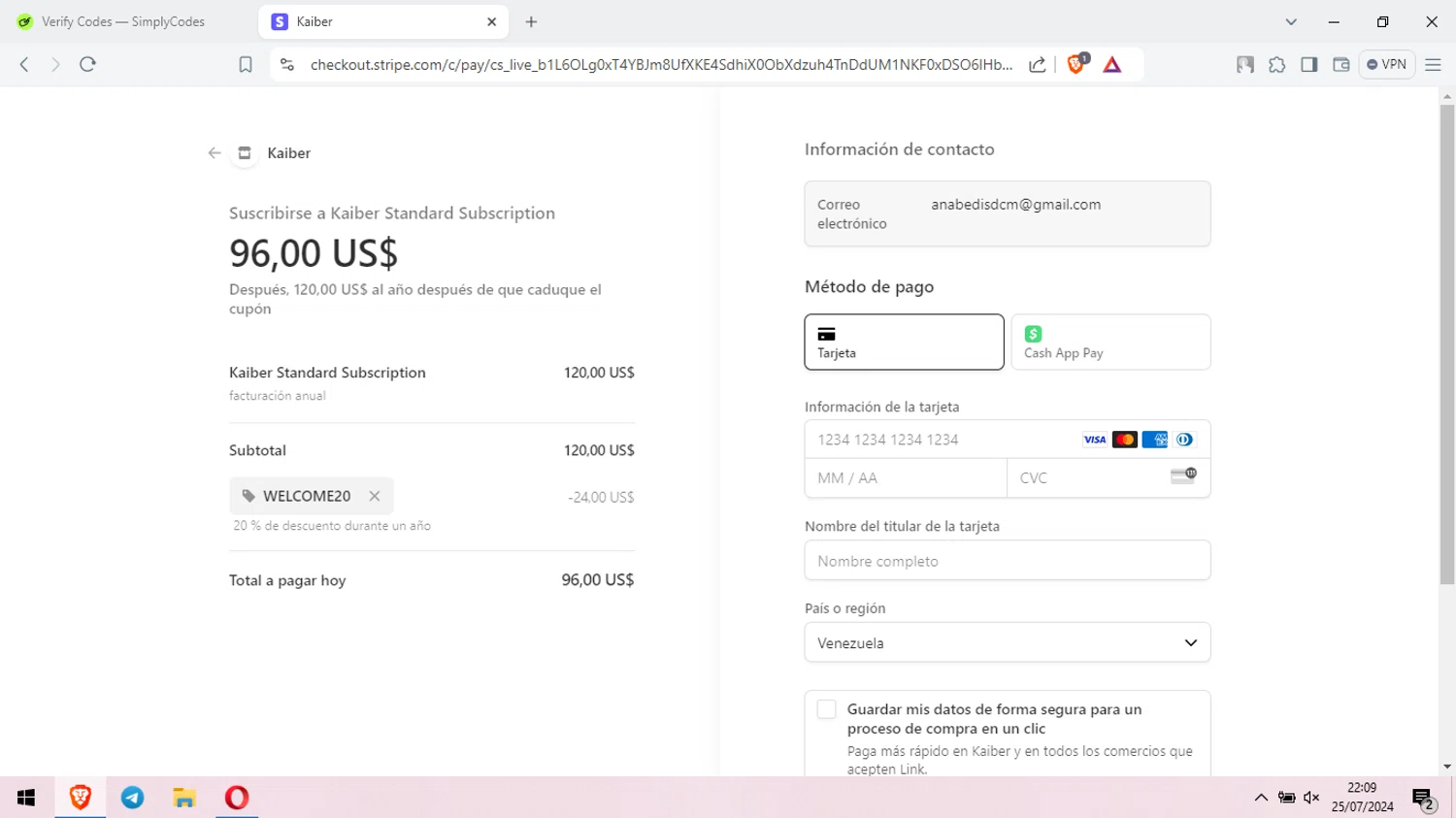This screenshot has height=818, width=1456.
Task: Open File Explorer from the taskbar
Action: (x=184, y=798)
